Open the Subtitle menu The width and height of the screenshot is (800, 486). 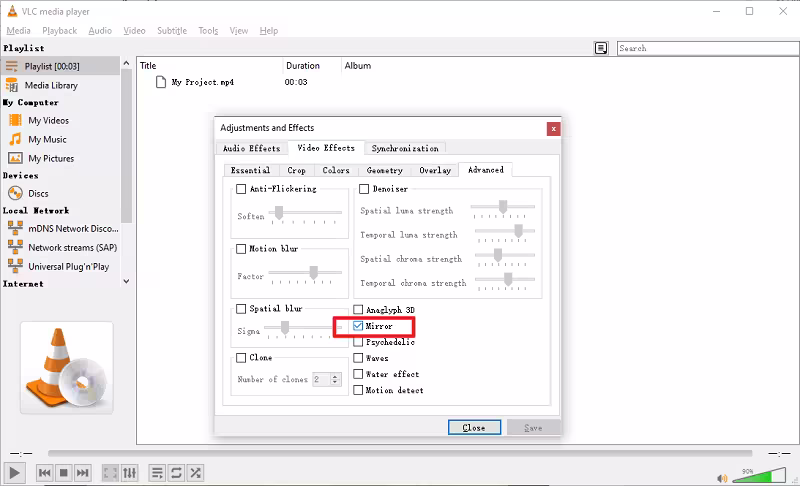[172, 31]
